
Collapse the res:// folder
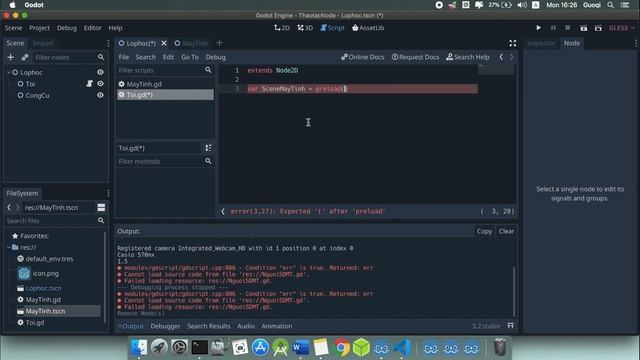tap(9, 247)
